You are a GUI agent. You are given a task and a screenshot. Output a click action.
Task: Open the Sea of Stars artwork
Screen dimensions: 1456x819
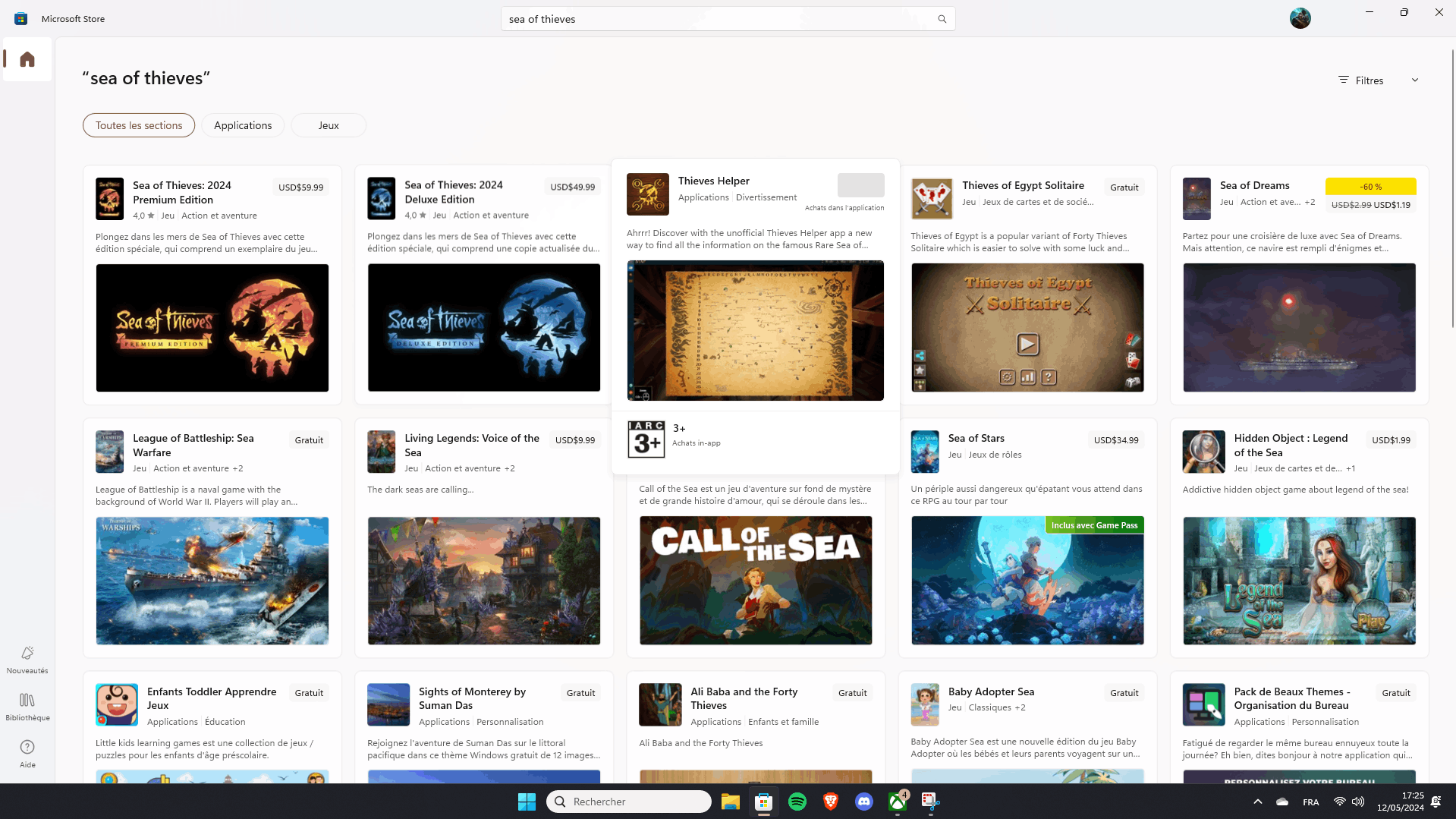point(1027,581)
